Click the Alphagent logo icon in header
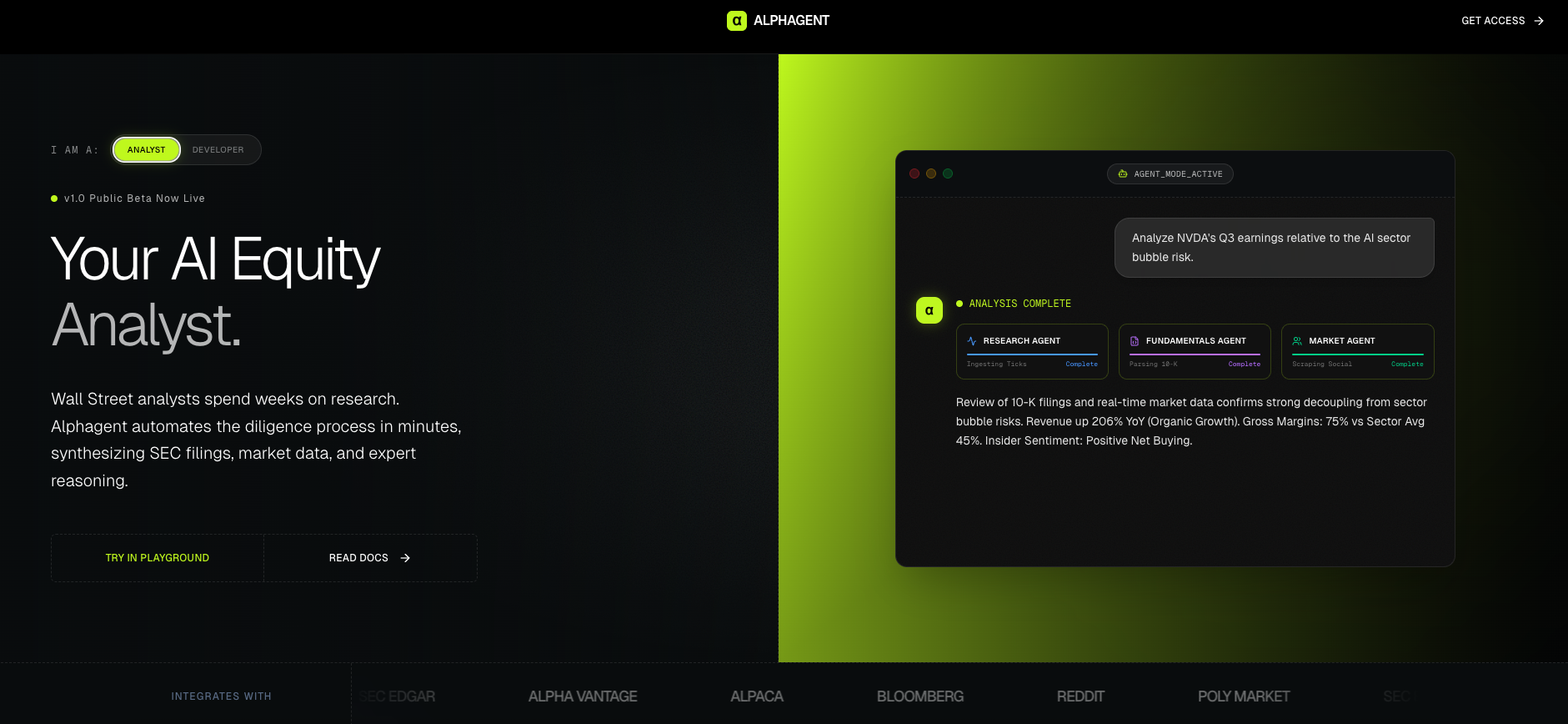1568x724 pixels. [737, 21]
